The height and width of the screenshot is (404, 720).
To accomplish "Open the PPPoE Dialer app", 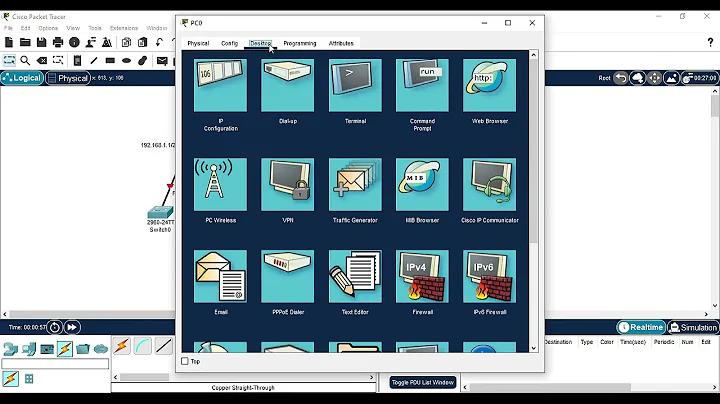I will coord(287,276).
